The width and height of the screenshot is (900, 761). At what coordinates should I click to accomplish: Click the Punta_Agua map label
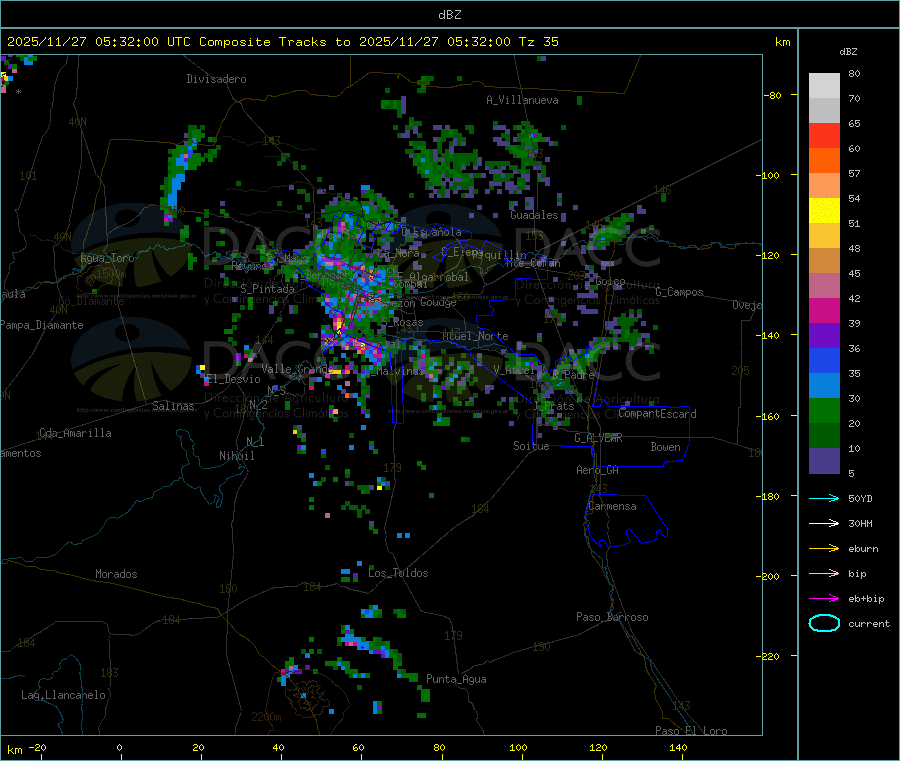tap(456, 679)
